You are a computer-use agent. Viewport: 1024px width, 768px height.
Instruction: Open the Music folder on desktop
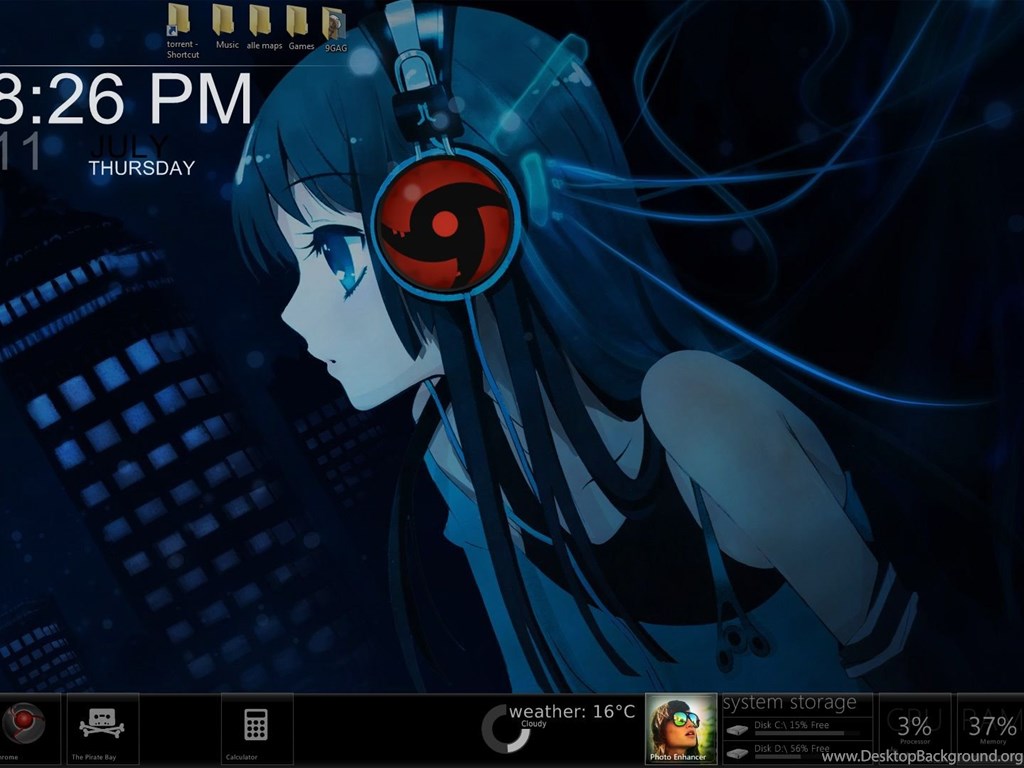pyautogui.click(x=227, y=22)
